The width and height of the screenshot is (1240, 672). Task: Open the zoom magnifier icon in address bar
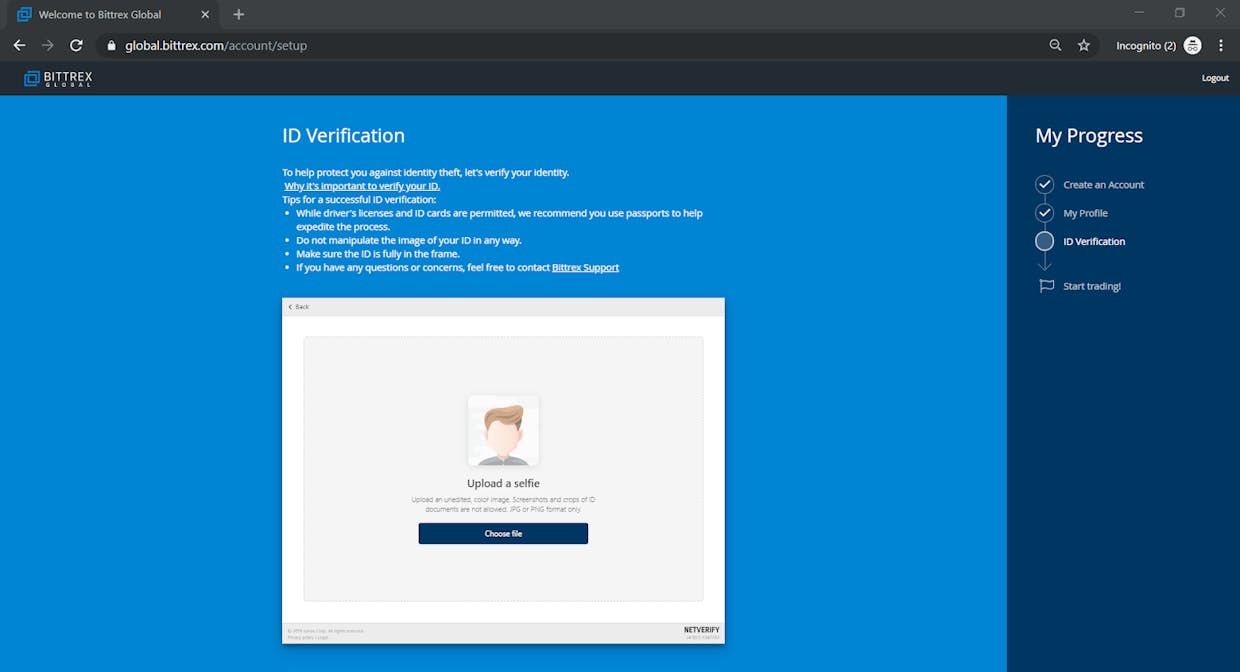pos(1055,45)
